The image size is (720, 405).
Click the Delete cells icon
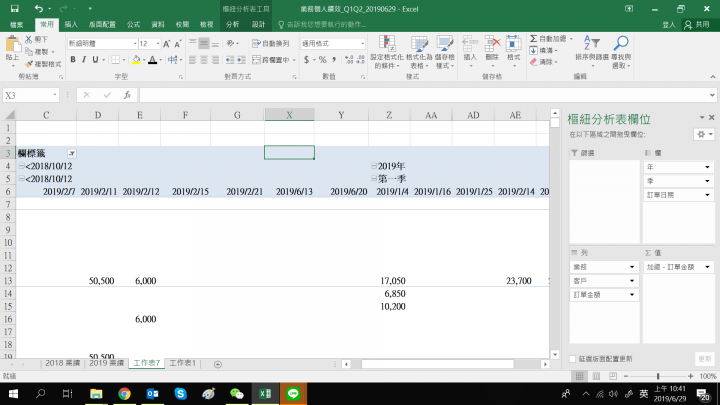[492, 46]
